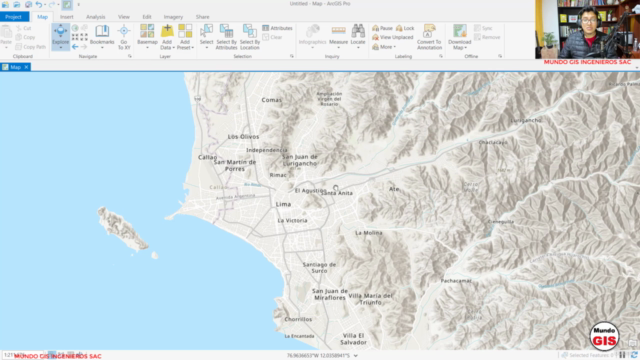Expand the Measure dropdown arrow
Screen dimensions: 640x360
pos(338,48)
